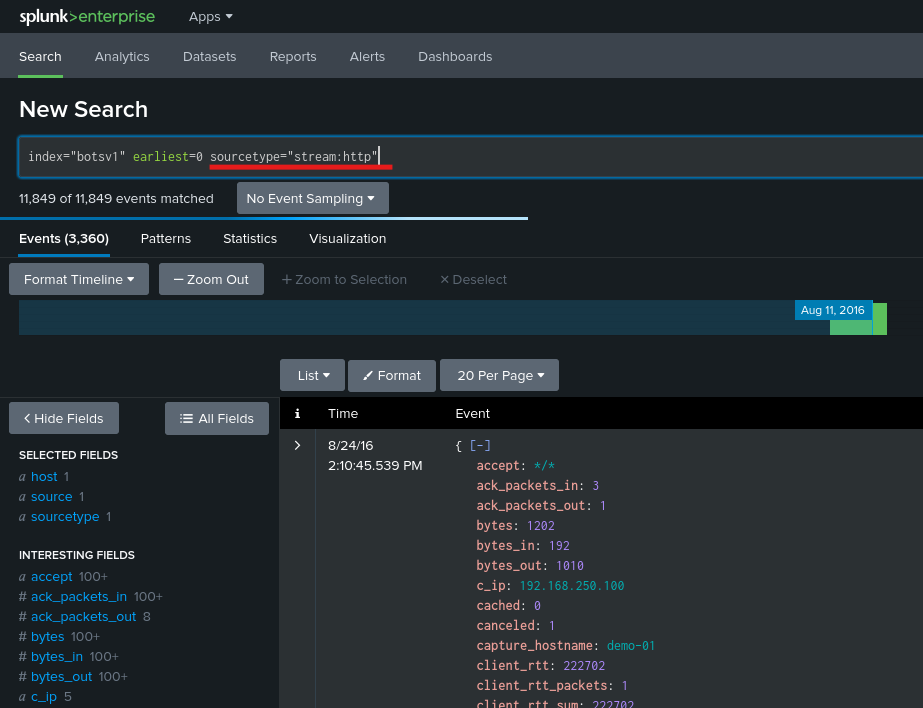Screen dimensions: 923x708
Task: Click the Deselect button
Action: pos(474,280)
